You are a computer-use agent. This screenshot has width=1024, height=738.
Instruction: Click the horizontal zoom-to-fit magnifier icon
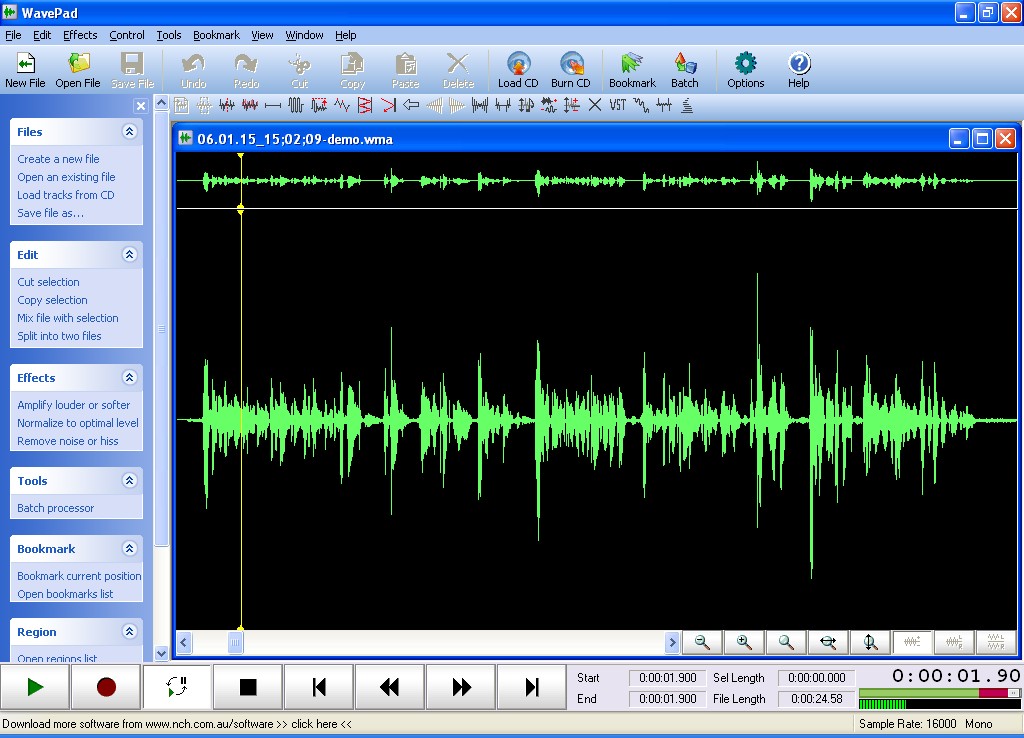click(828, 643)
